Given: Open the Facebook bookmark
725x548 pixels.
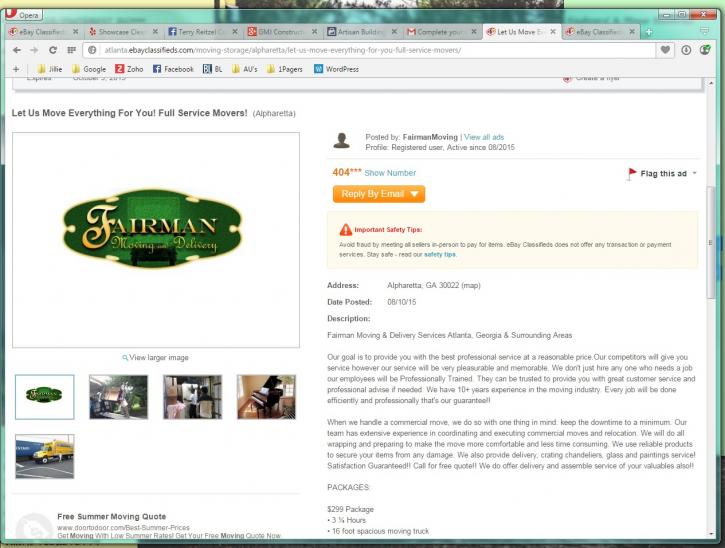Looking at the screenshot, I should (x=173, y=69).
